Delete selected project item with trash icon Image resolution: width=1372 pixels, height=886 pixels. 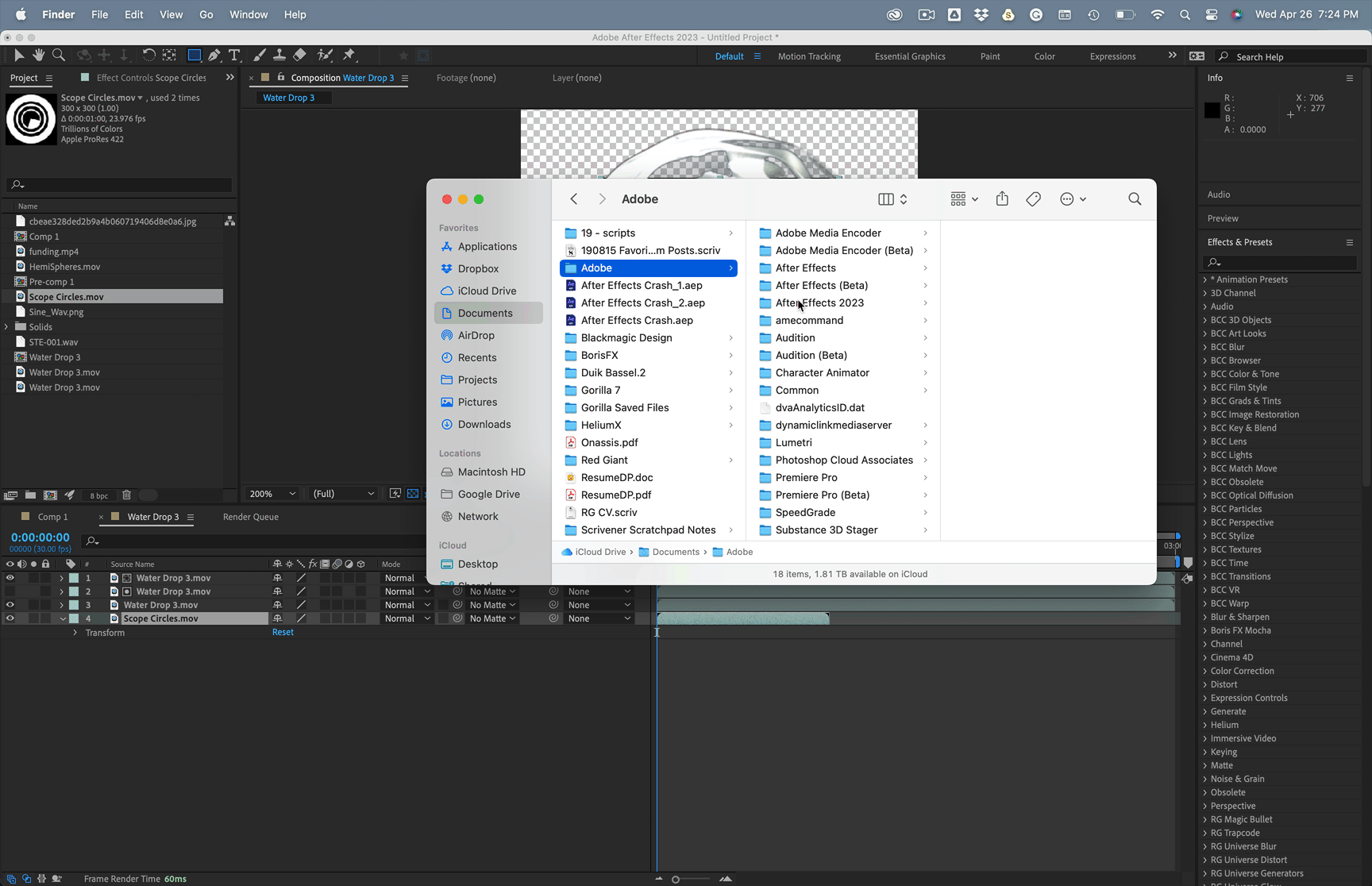click(126, 495)
